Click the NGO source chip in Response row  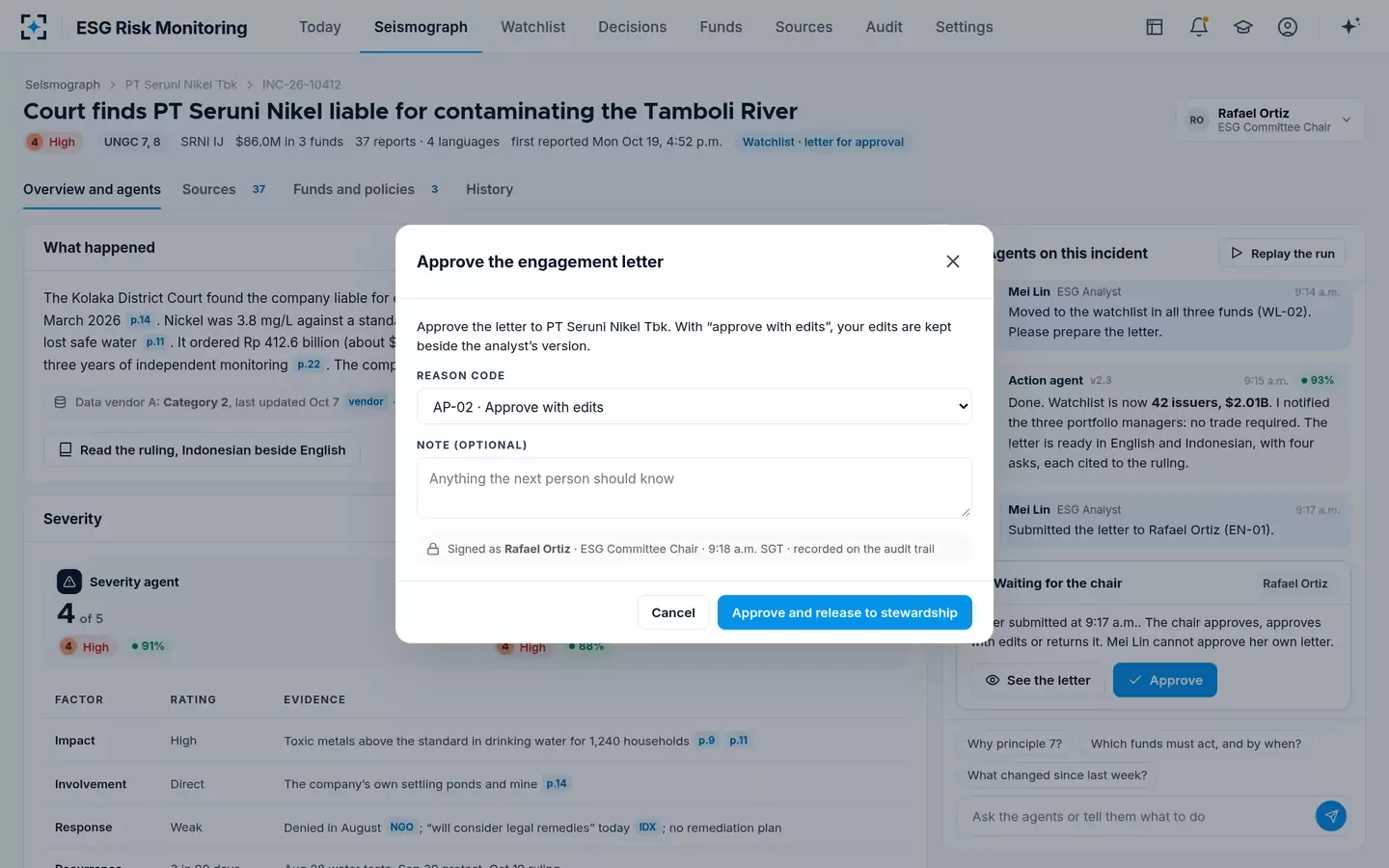click(x=402, y=827)
